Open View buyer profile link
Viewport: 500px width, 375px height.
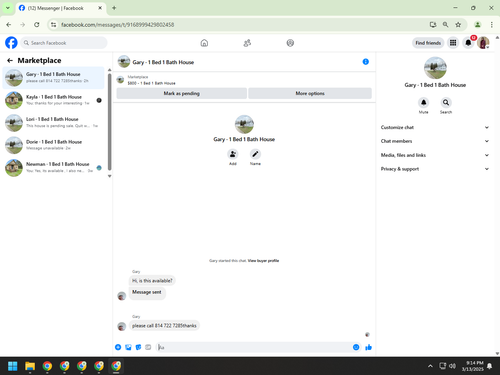(263, 261)
